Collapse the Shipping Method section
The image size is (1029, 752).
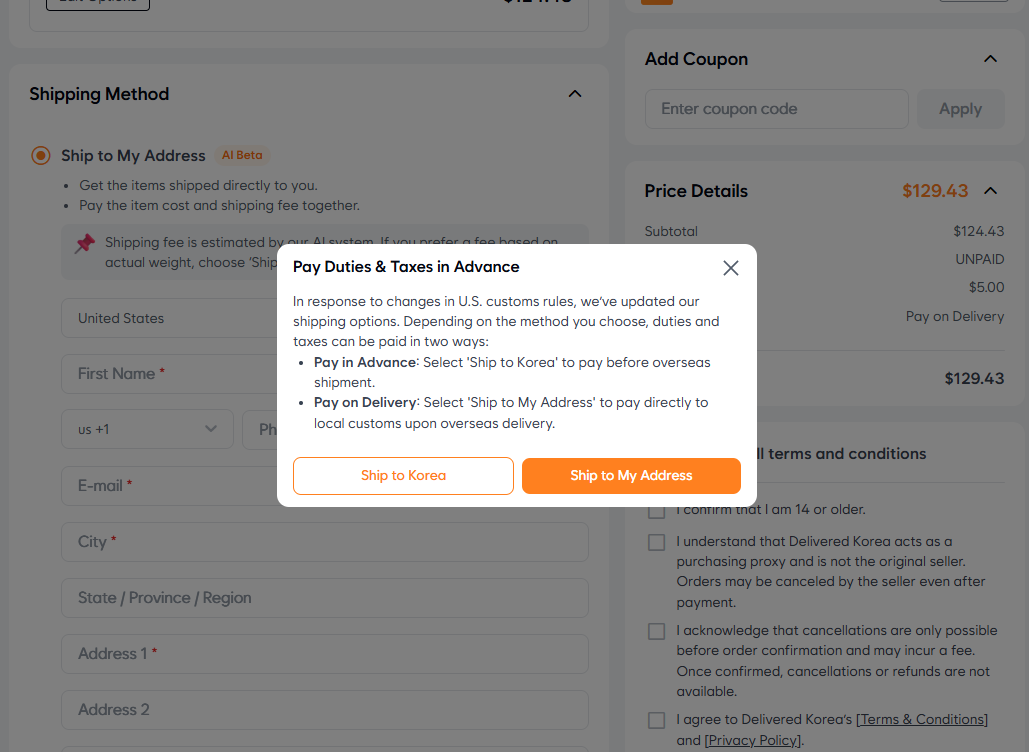tap(575, 94)
